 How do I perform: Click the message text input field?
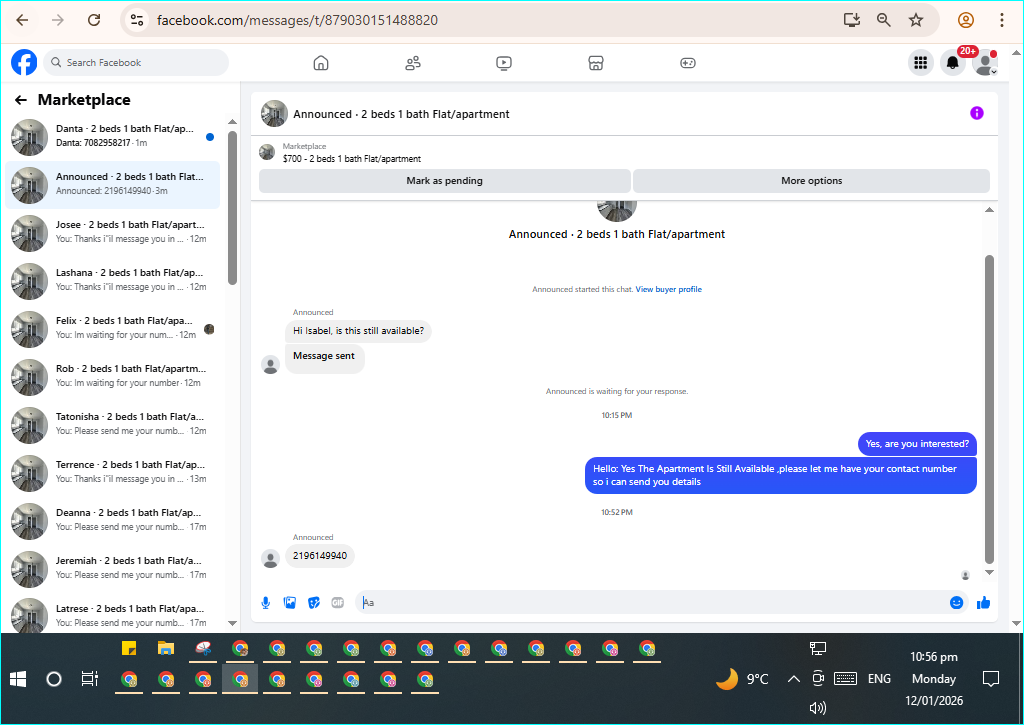point(653,602)
